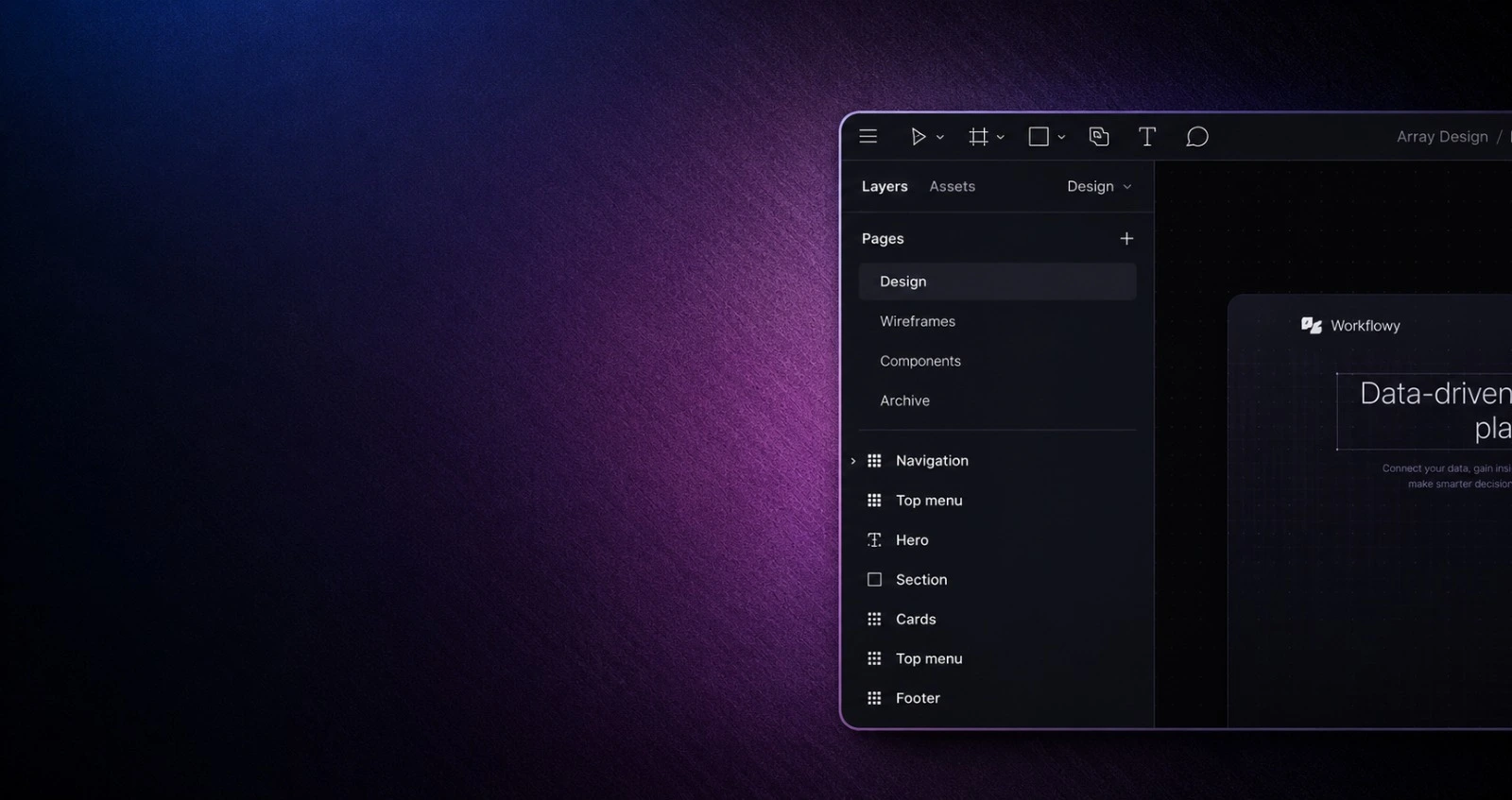Select the Footer layer name
This screenshot has width=1512, height=800.
(918, 698)
